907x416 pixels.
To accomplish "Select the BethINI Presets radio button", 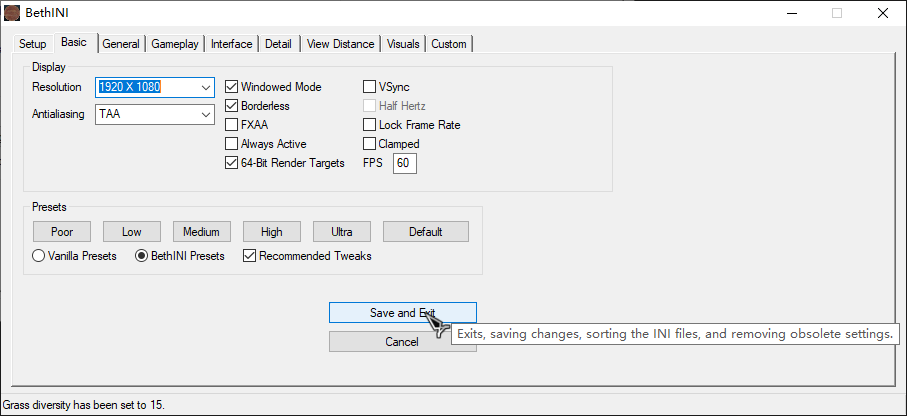I will [141, 256].
